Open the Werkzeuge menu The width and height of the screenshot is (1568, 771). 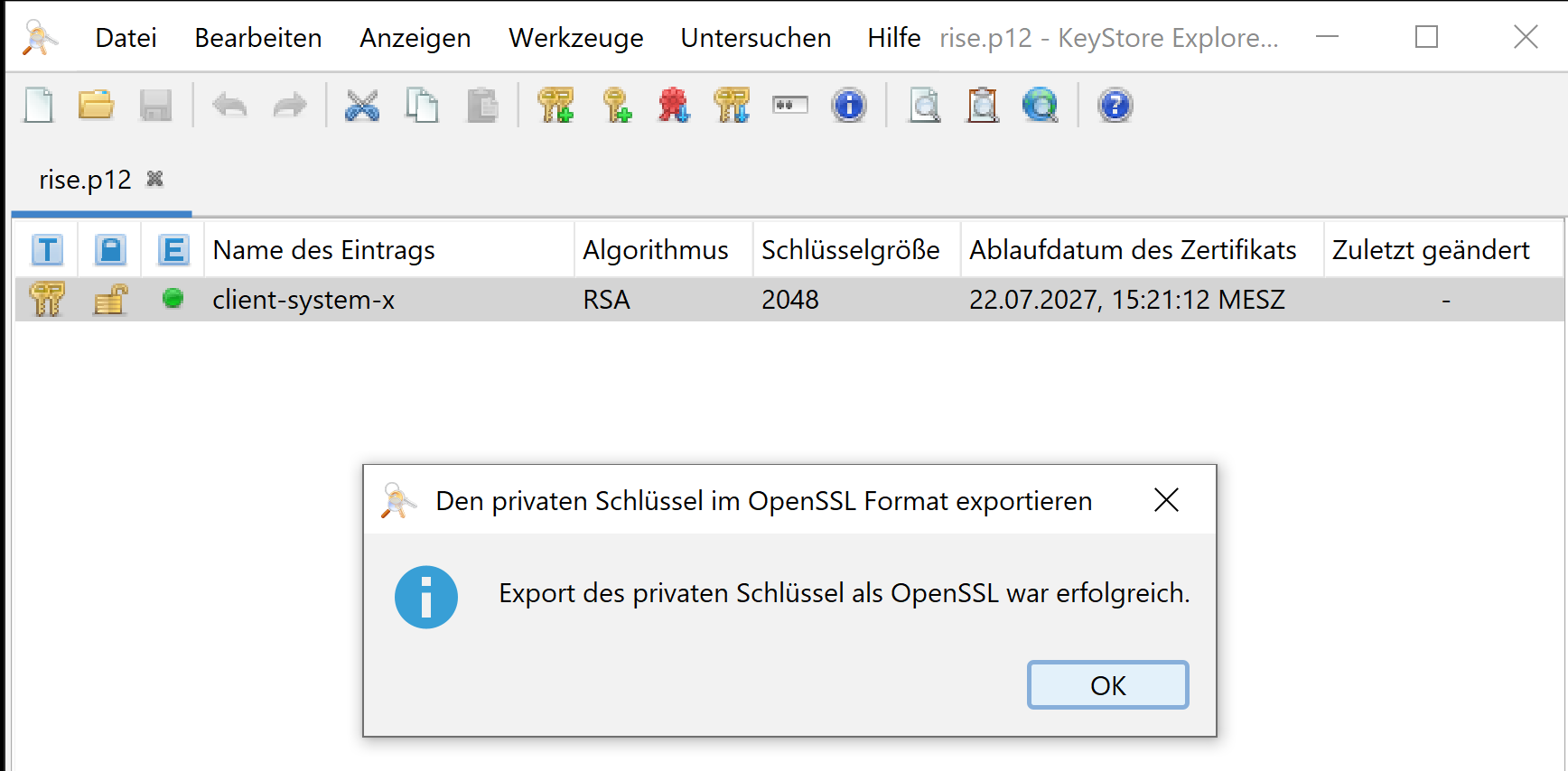(575, 38)
